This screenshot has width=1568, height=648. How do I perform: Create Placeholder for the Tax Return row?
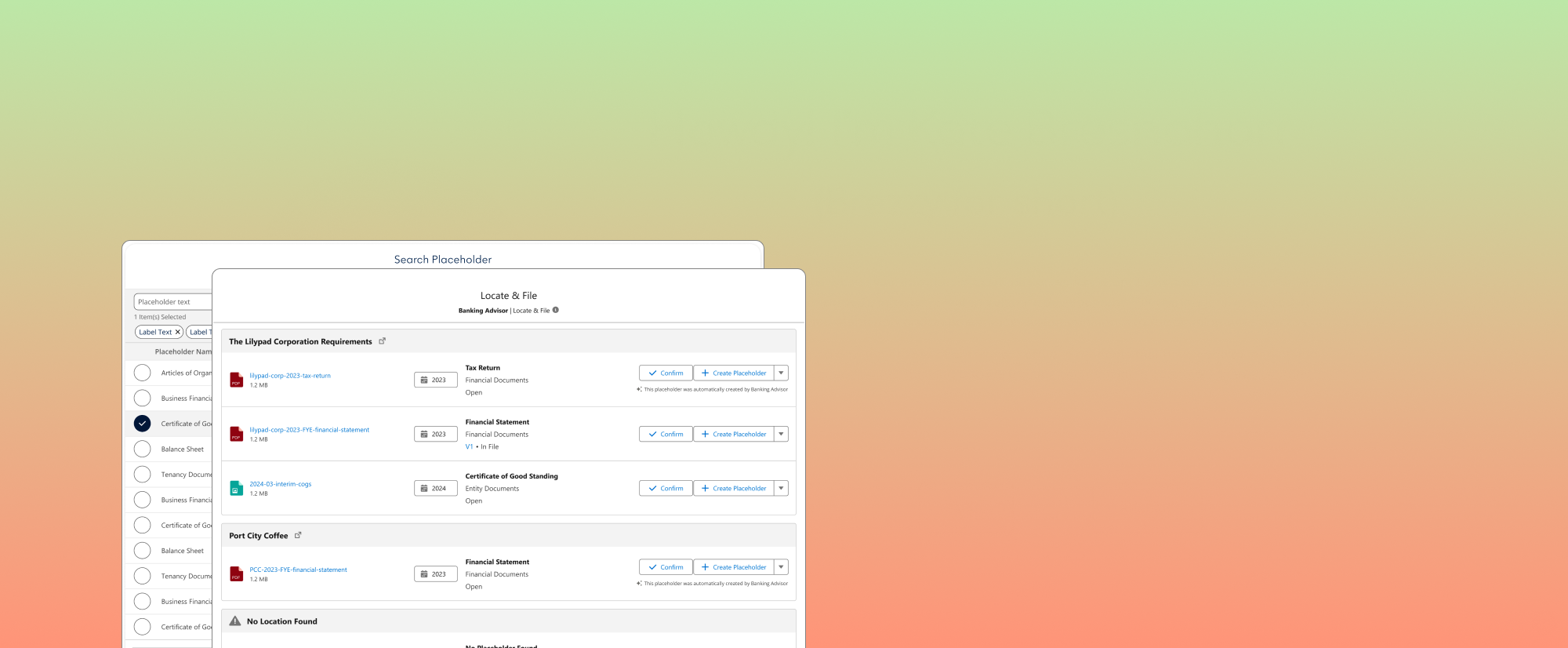tap(734, 373)
